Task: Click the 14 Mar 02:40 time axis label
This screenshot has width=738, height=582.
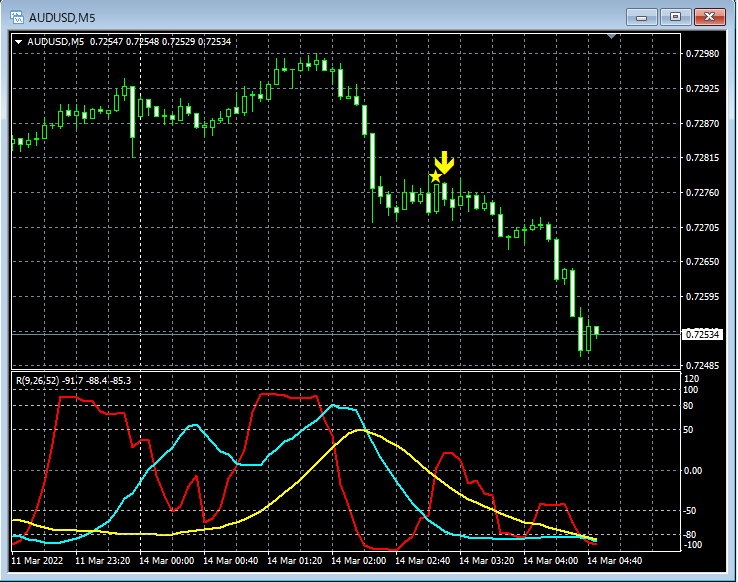Action: pyautogui.click(x=423, y=561)
